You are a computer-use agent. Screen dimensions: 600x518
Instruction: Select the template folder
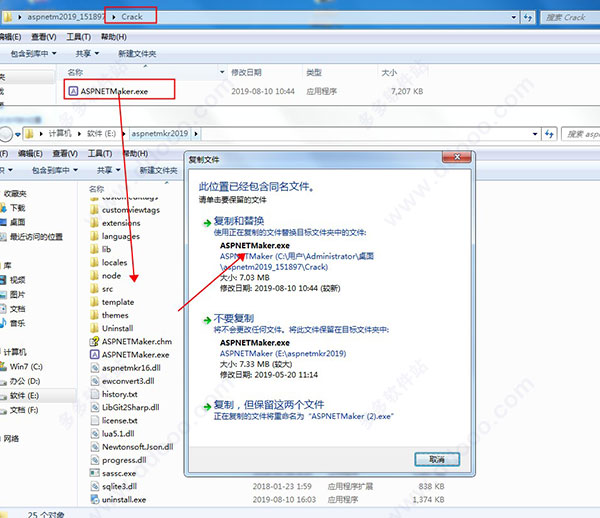(x=112, y=302)
